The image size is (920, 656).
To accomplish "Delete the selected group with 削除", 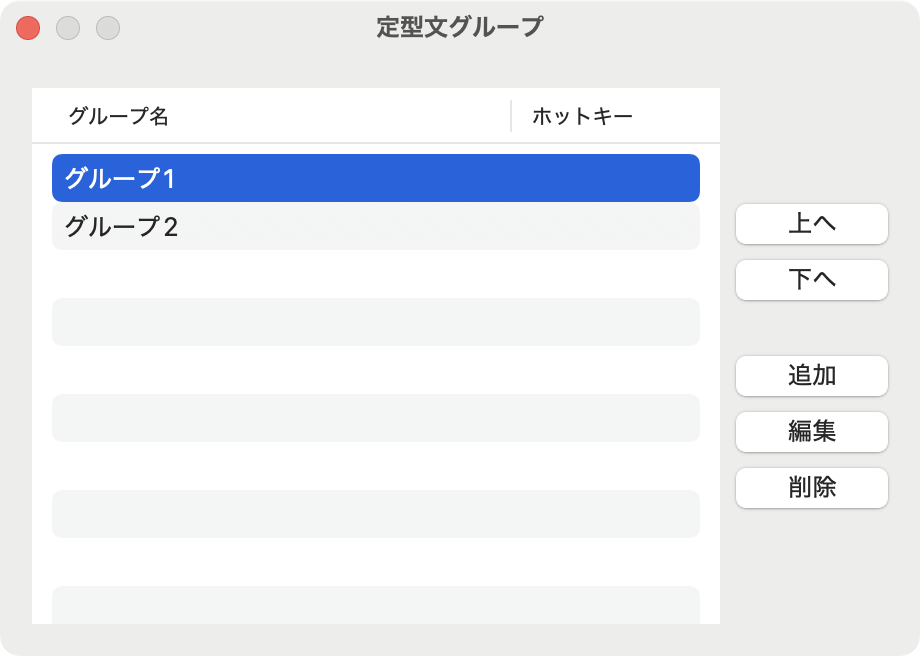I will [811, 488].
